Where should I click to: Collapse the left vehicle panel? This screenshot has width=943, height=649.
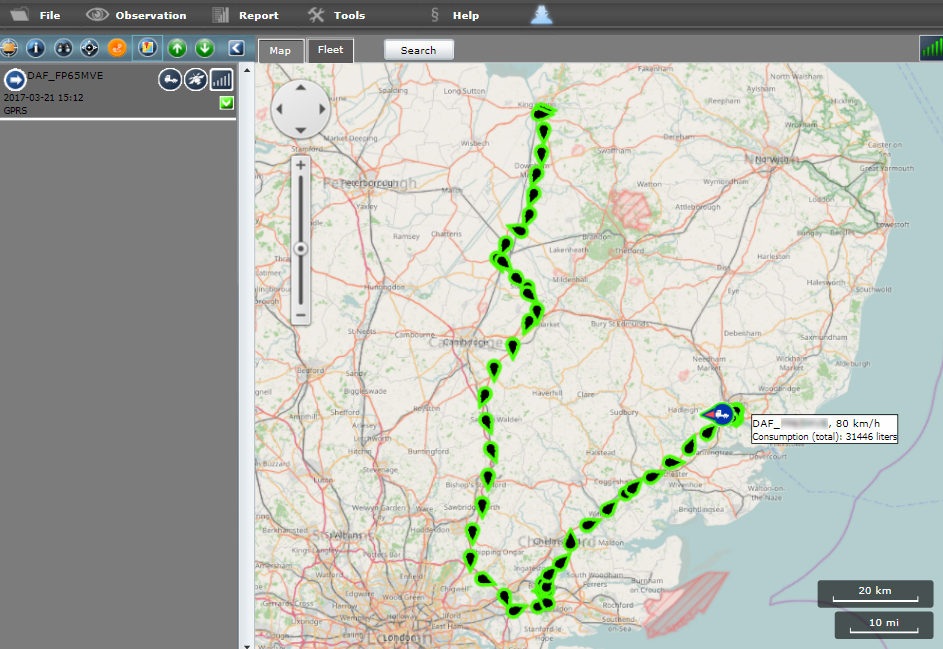tap(236, 48)
